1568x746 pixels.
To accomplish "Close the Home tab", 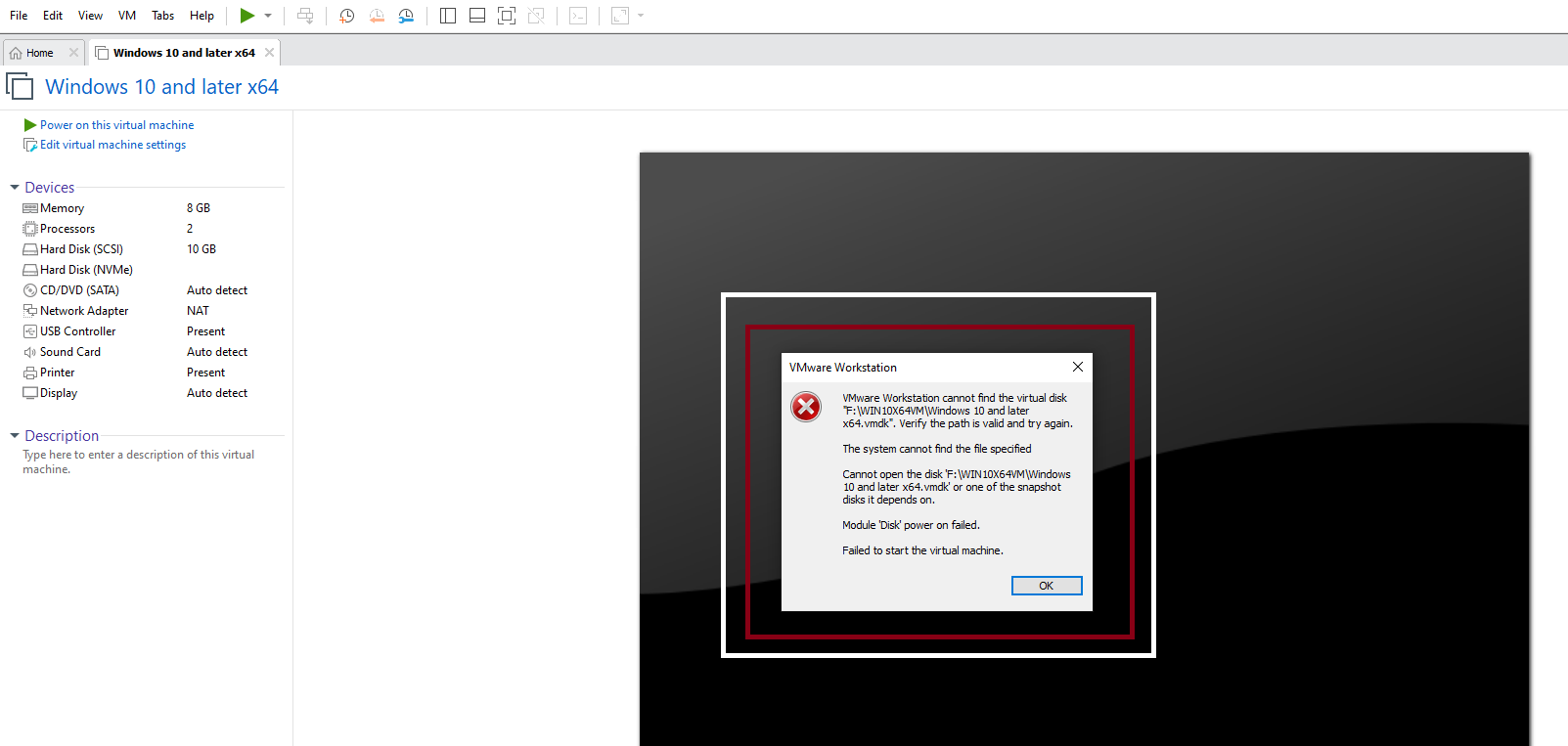I will 73,53.
